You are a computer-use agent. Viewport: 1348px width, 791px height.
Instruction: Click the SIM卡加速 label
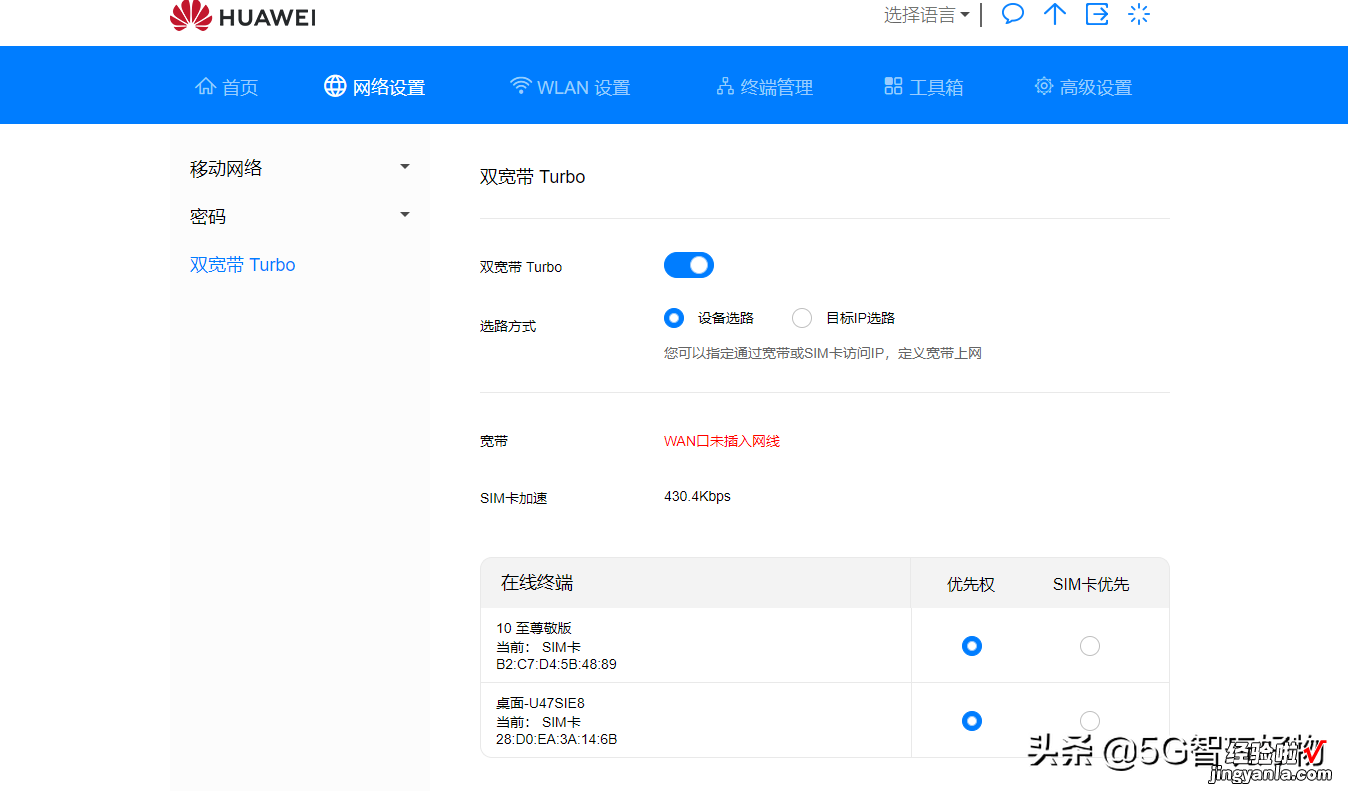coord(513,498)
